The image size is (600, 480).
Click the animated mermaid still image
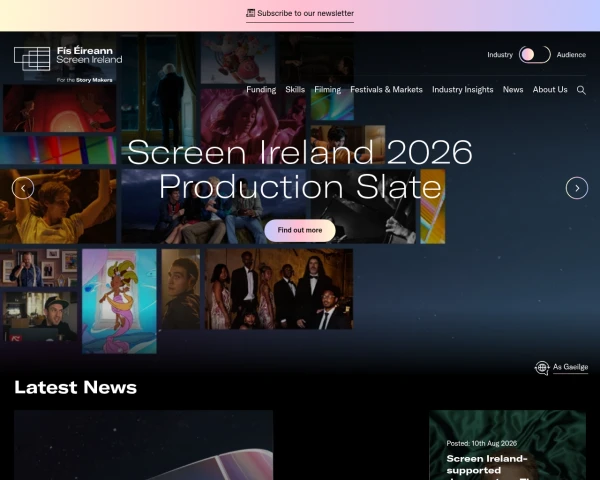[x=119, y=301]
